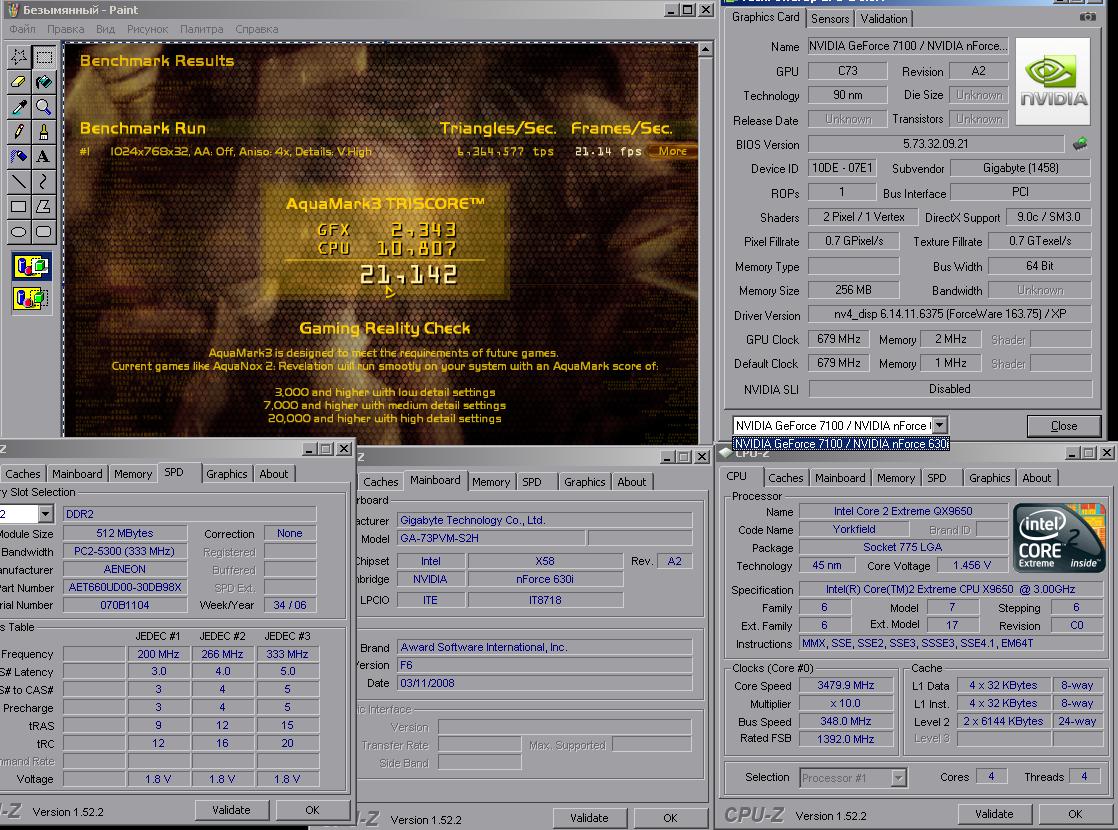Choose transparent selection mode option
This screenshot has width=1118, height=830.
click(x=31, y=297)
